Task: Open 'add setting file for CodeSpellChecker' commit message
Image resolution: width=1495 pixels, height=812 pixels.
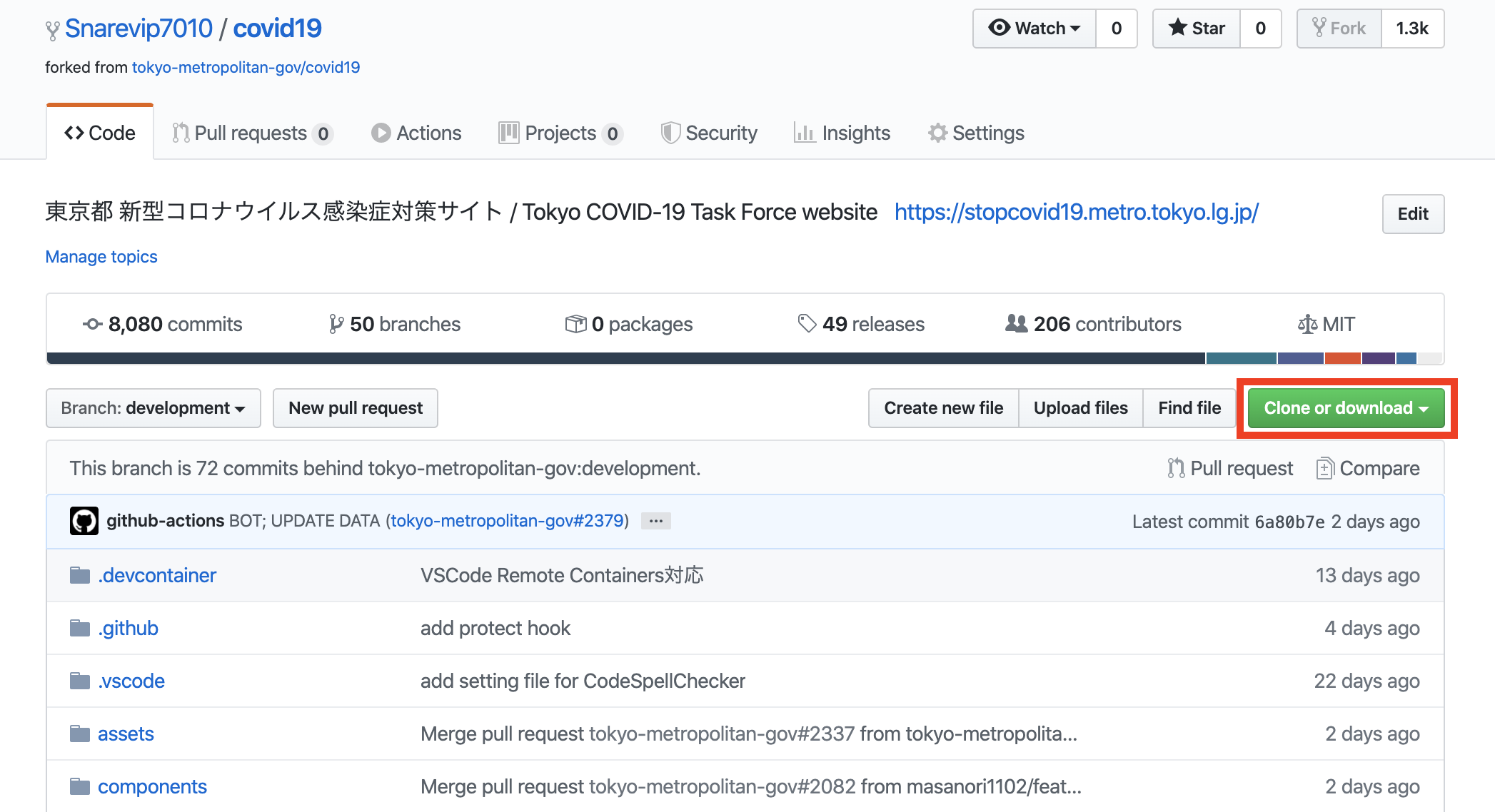Action: 583,681
